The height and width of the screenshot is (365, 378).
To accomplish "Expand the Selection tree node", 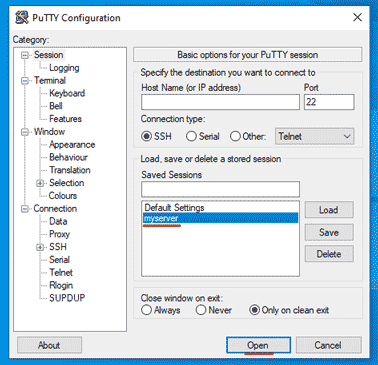I will pyautogui.click(x=40, y=183).
